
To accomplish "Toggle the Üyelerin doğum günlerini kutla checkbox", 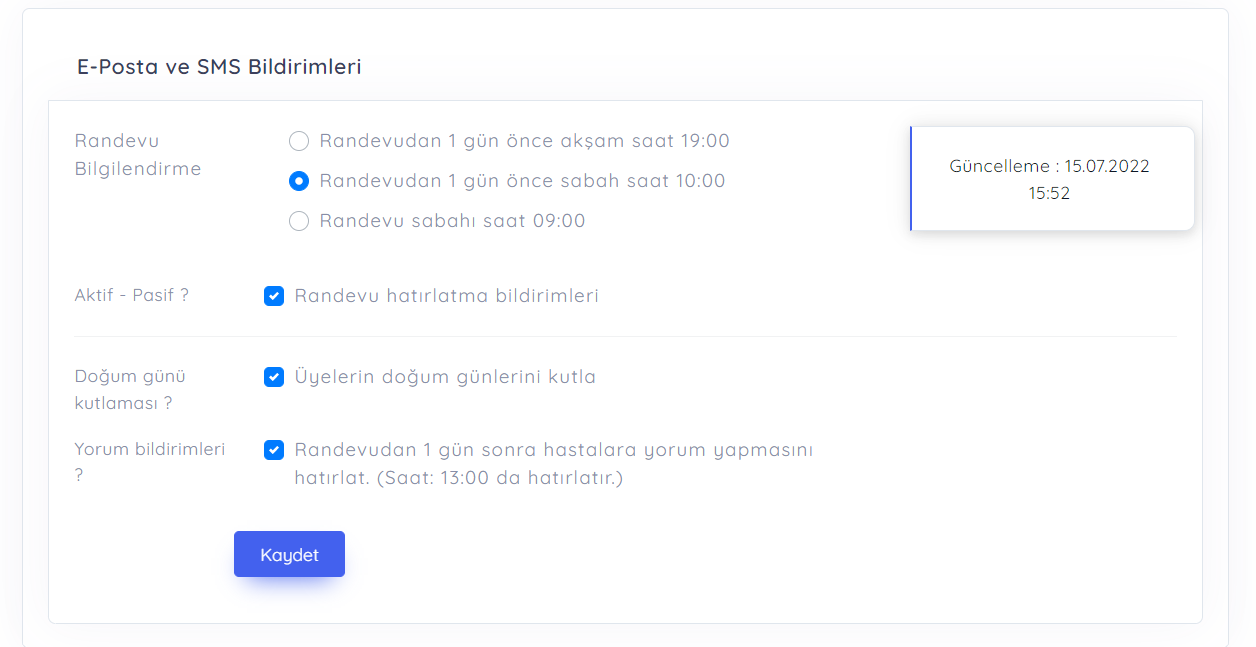I will coord(274,377).
